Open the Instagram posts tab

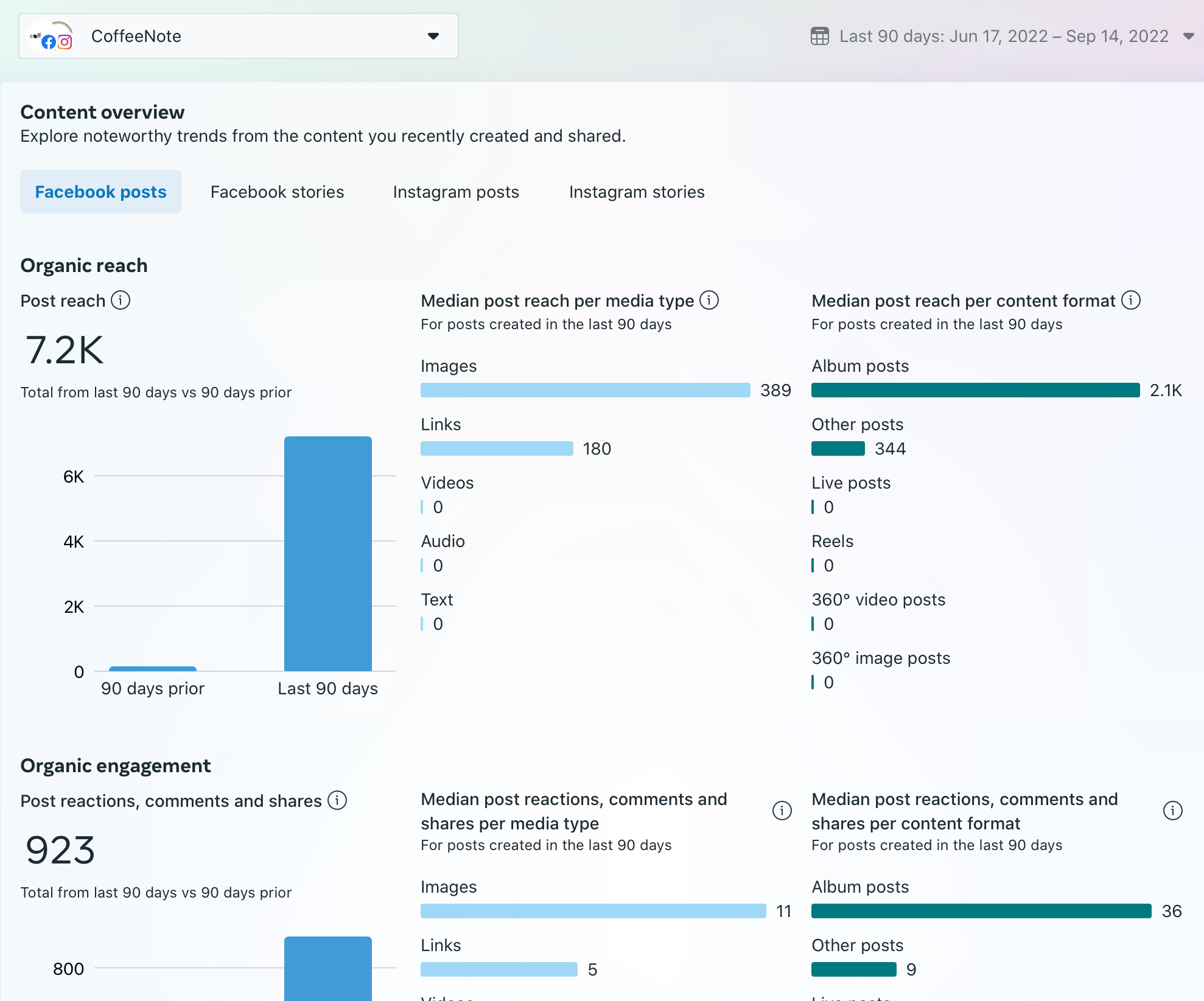[x=456, y=192]
